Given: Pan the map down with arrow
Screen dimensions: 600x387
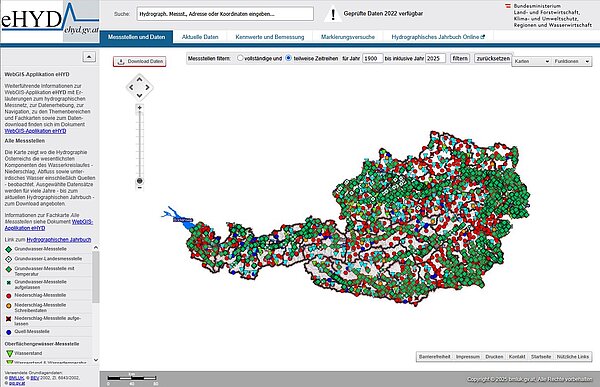Looking at the screenshot, I should coord(139,95).
